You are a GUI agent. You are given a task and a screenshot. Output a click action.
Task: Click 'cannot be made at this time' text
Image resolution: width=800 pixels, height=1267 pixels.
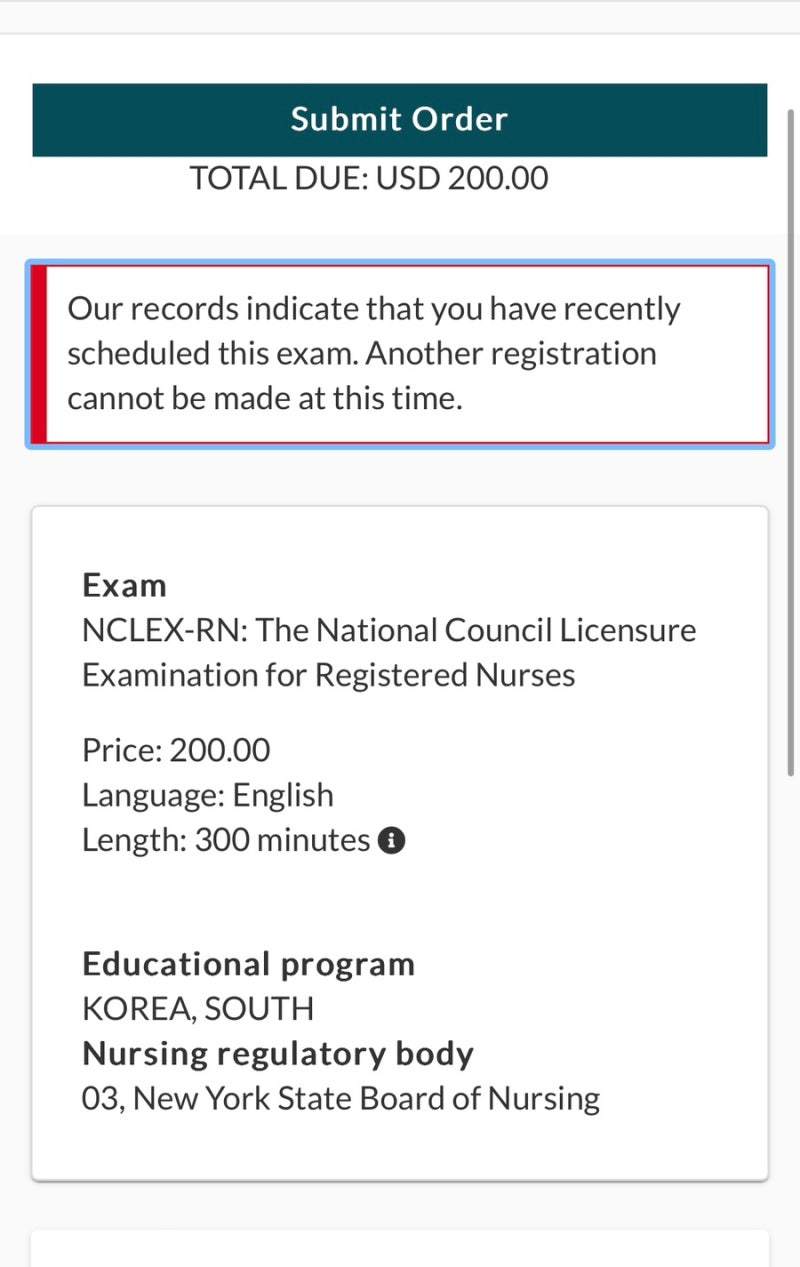pyautogui.click(x=265, y=399)
